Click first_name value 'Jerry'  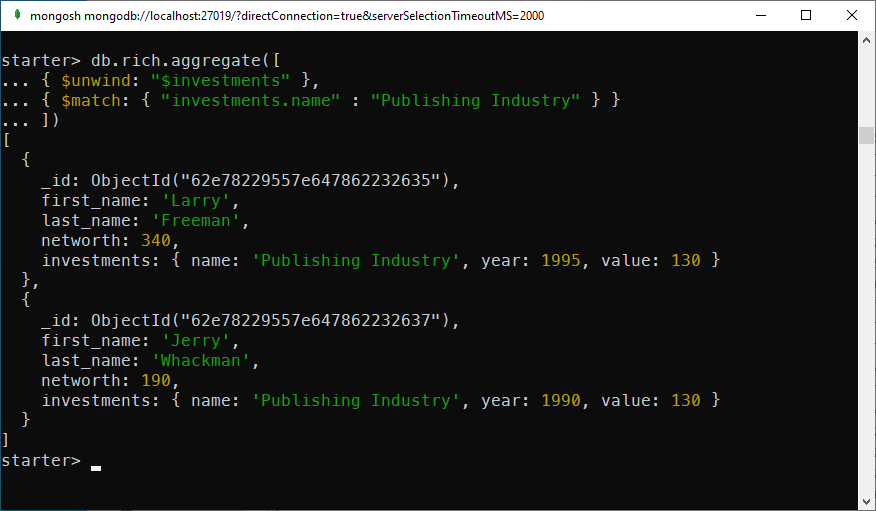(196, 341)
